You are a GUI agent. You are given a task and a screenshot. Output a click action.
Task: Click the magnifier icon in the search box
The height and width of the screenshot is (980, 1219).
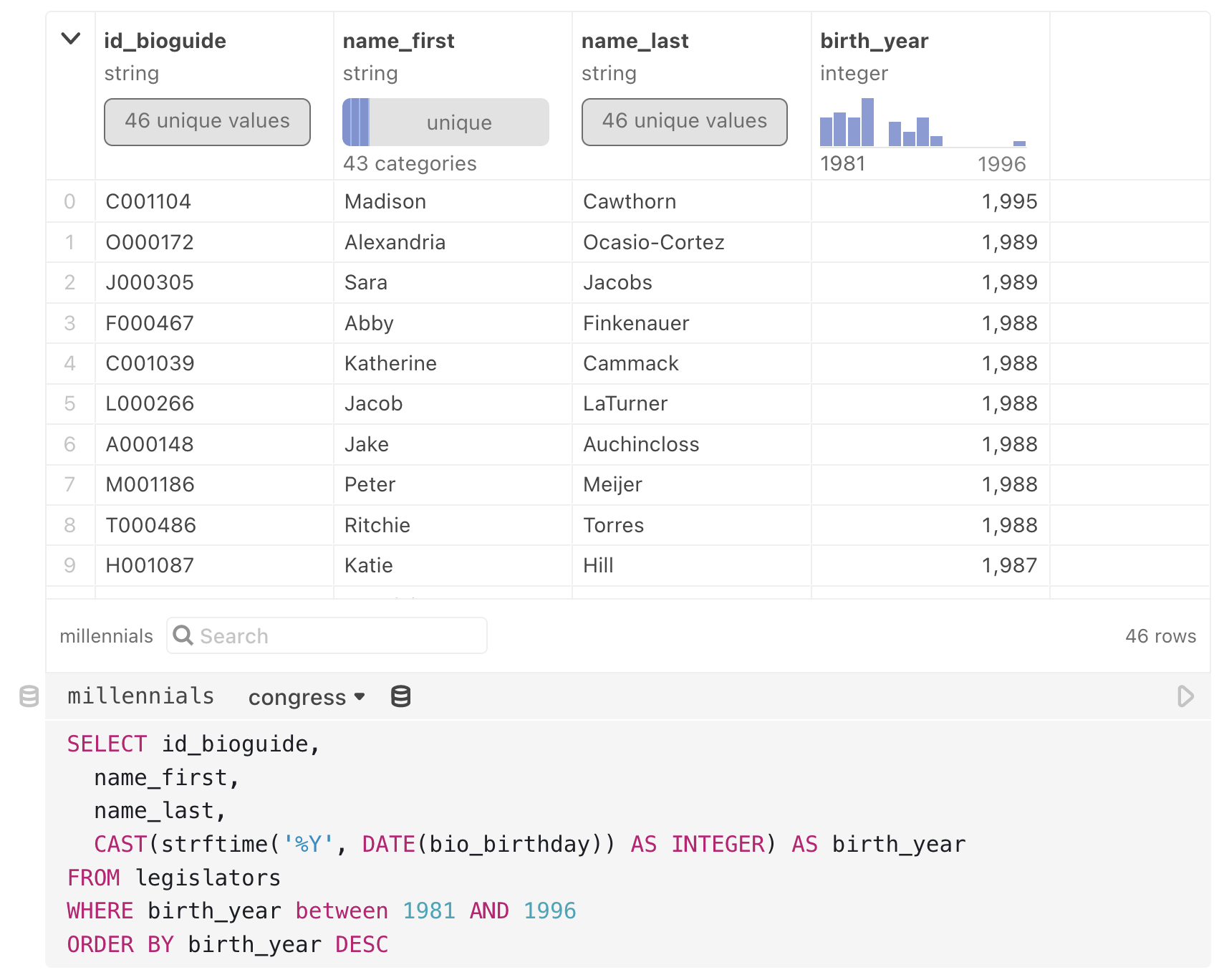[x=183, y=635]
